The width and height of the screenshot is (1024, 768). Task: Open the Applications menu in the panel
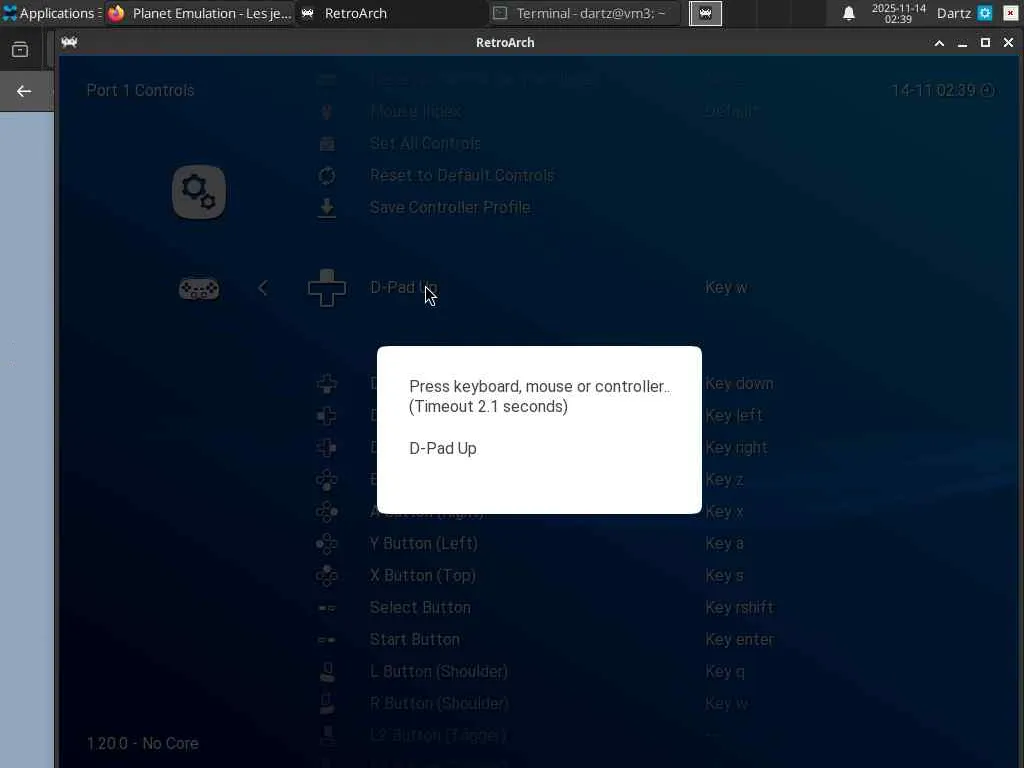(52, 13)
